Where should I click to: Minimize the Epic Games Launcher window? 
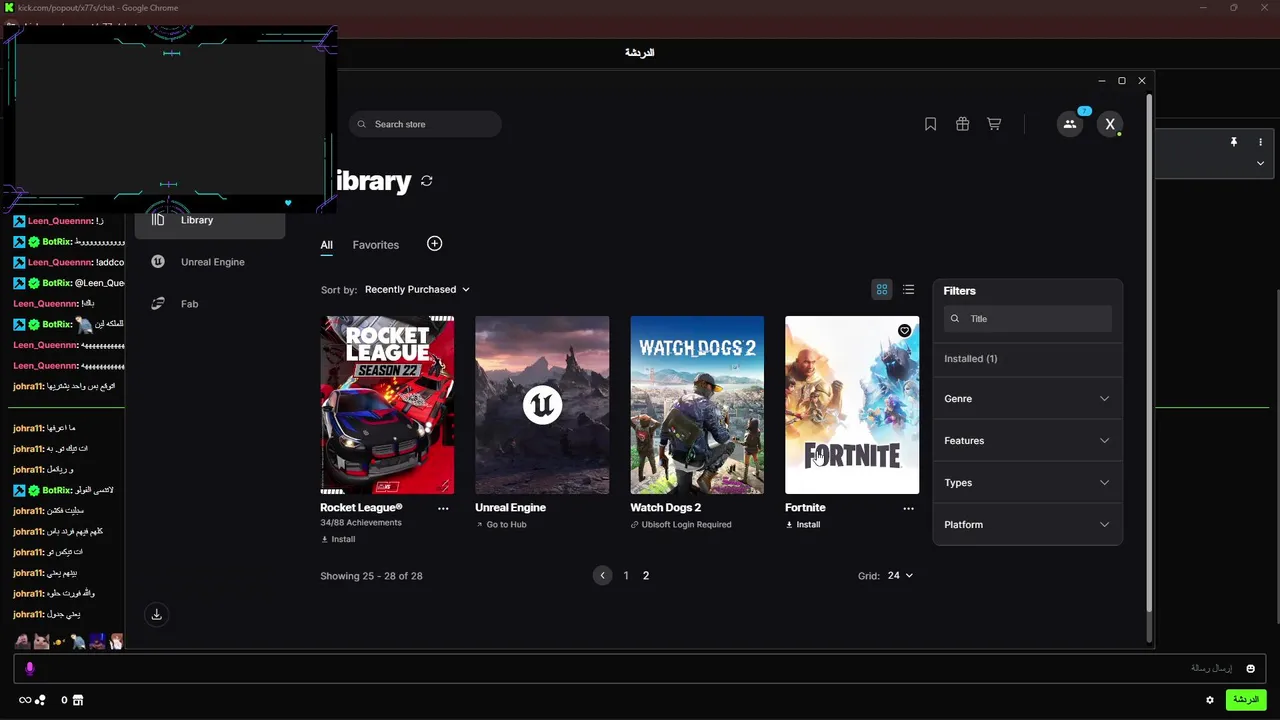pos(1102,80)
